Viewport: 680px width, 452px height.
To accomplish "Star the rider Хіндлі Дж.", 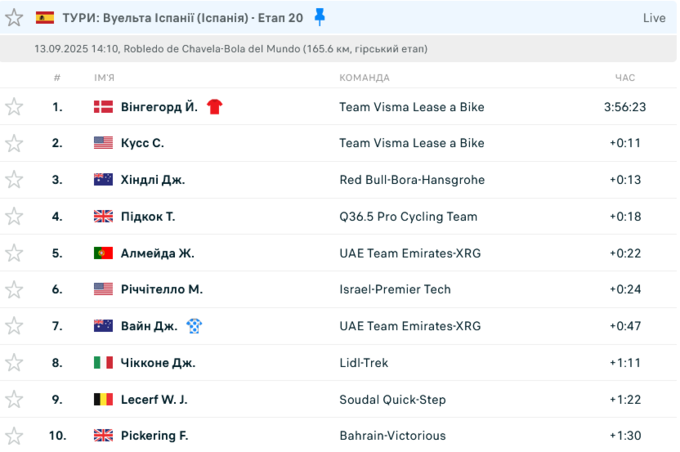I will point(14,180).
